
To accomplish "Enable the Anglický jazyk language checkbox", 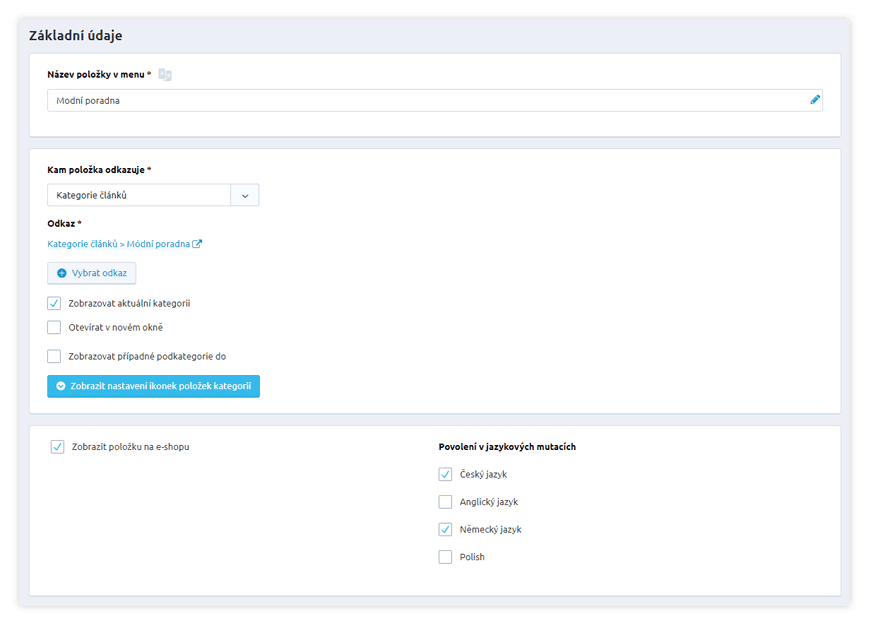I will 445,502.
